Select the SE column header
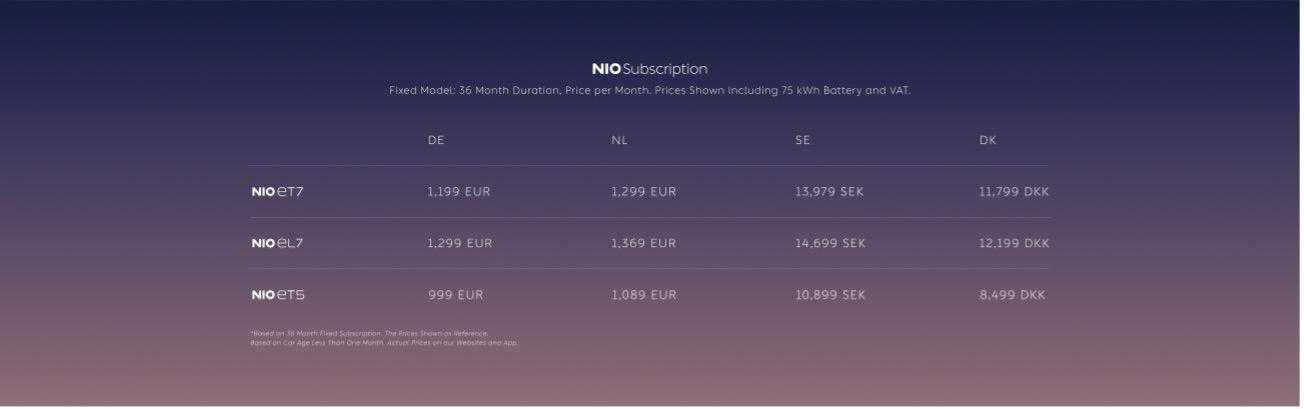The height and width of the screenshot is (409, 1304). (803, 141)
